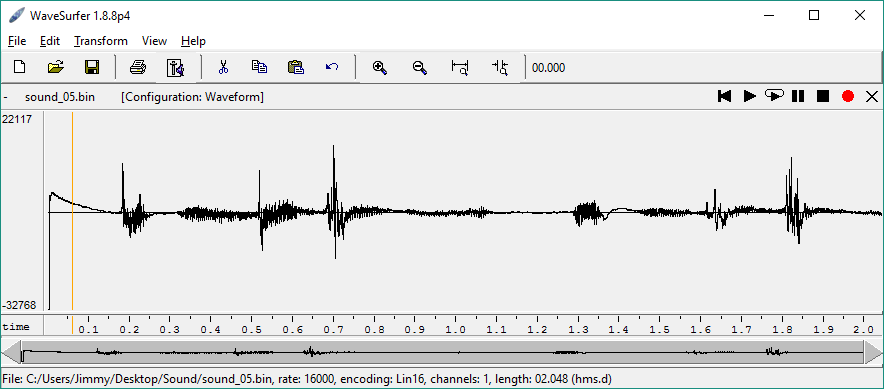The image size is (884, 389).
Task: Nudge overview scroll right with arrow
Action: tap(873, 352)
